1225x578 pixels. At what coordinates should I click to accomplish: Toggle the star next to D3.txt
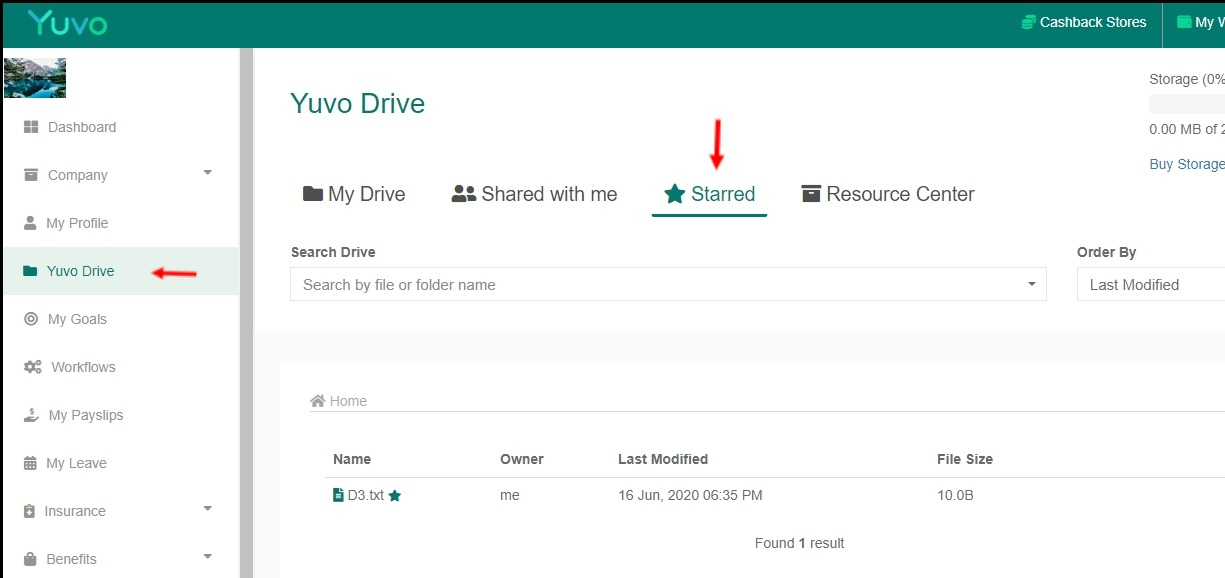click(x=395, y=495)
